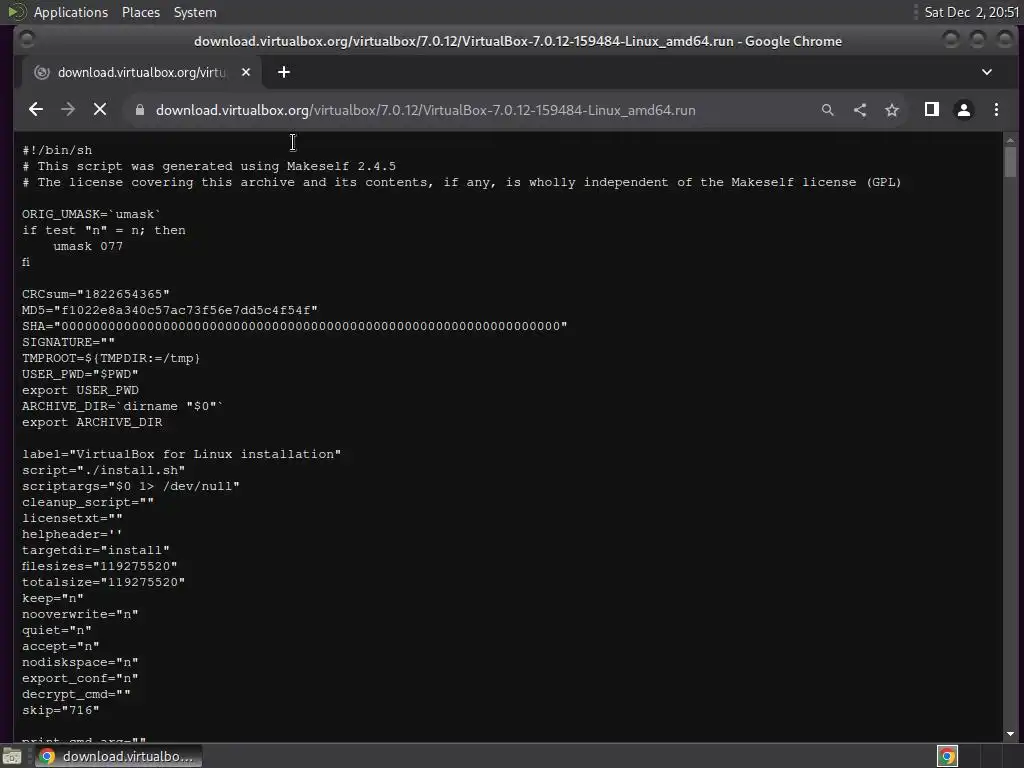This screenshot has height=768, width=1024.
Task: Open a new tab with the plus button
Action: click(283, 72)
